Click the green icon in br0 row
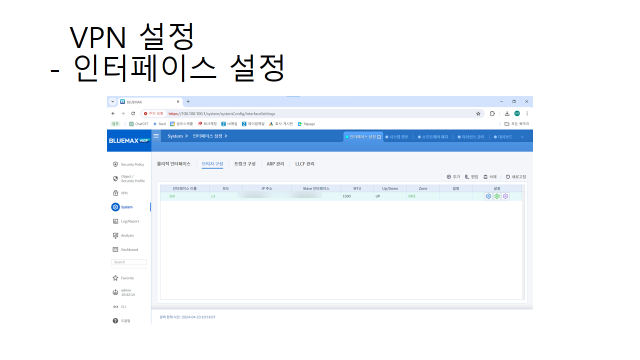 point(497,196)
